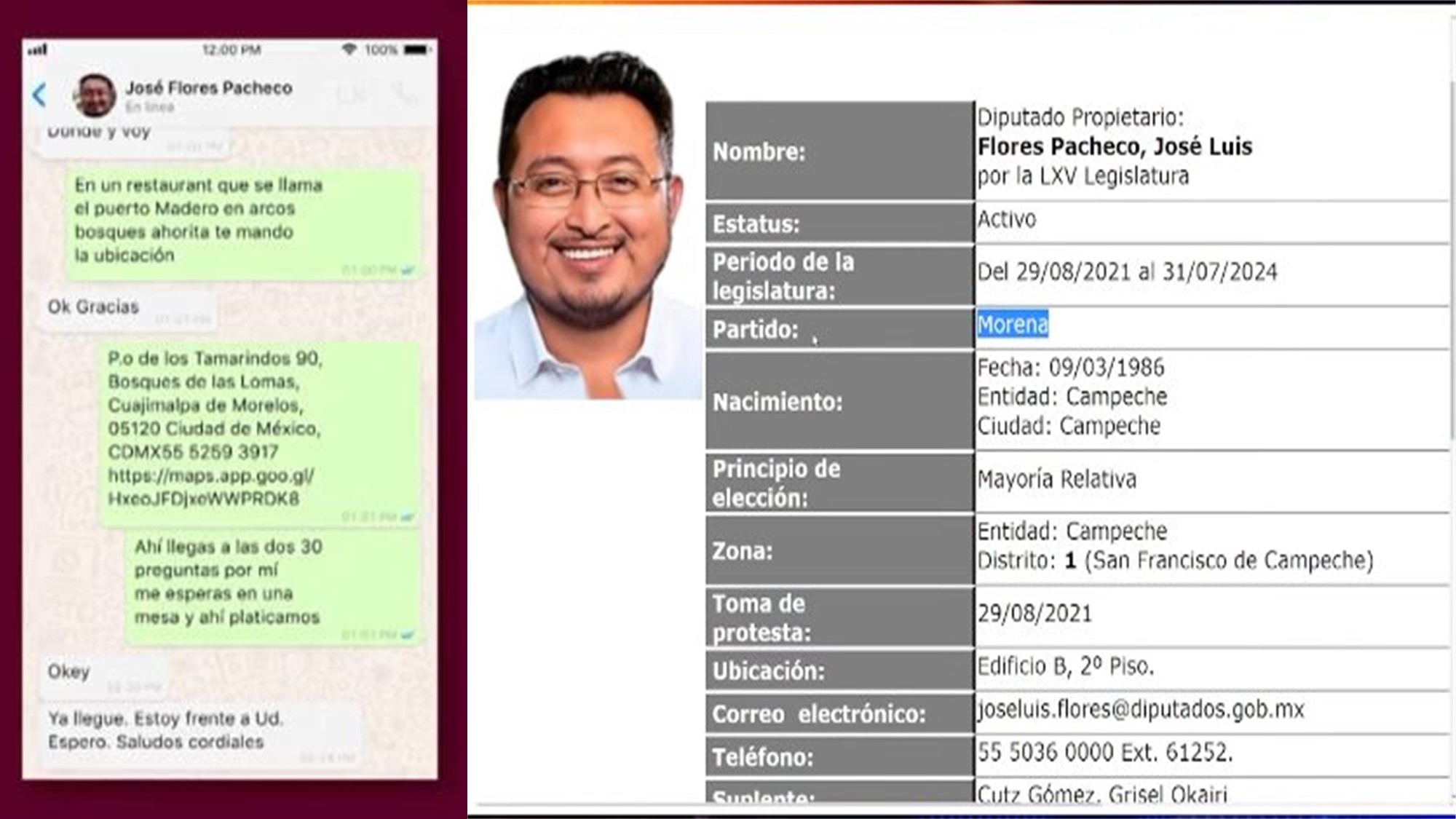Screen dimensions: 1456x819
Task: Open José Flores Pacheco's round chat avatar
Action: 95,95
